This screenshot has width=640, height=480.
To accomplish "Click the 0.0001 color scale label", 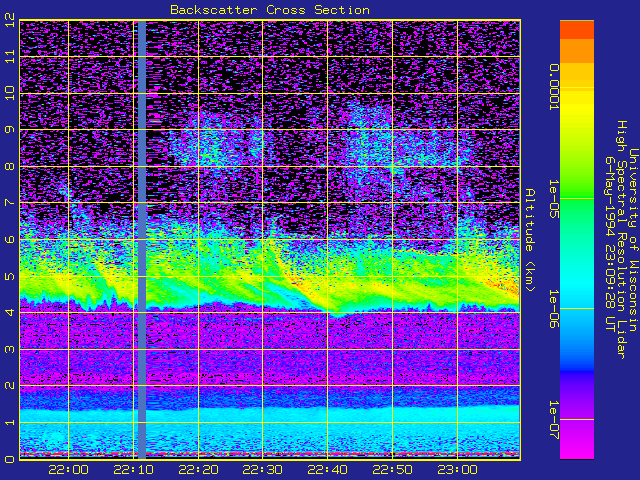I will click(553, 87).
